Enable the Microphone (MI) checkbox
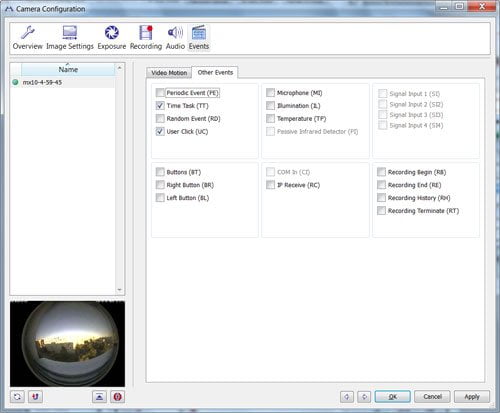This screenshot has height=413, width=500. pyautogui.click(x=270, y=93)
